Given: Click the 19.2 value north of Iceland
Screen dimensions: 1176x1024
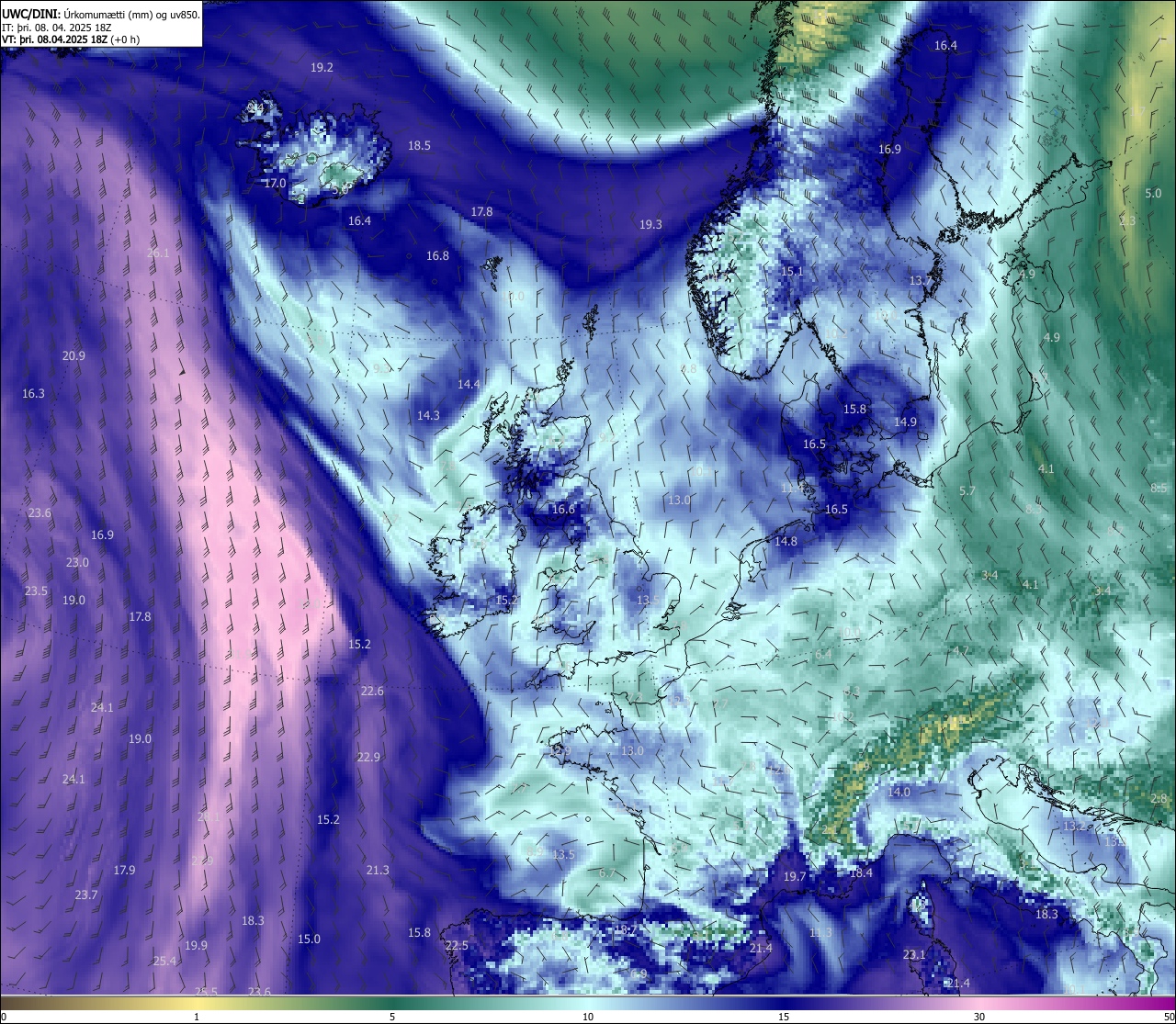Looking at the screenshot, I should point(322,68).
